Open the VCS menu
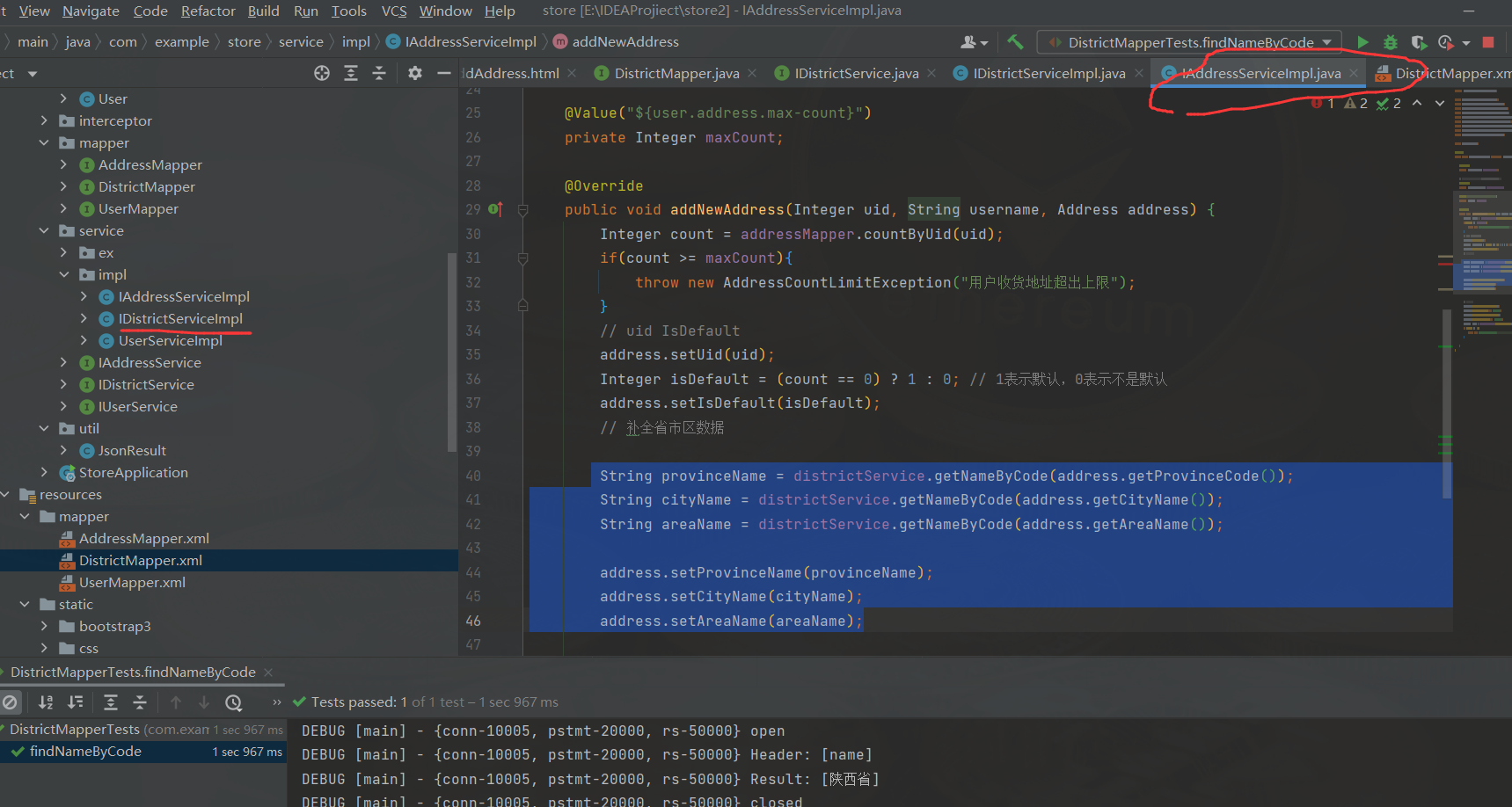 click(x=394, y=11)
